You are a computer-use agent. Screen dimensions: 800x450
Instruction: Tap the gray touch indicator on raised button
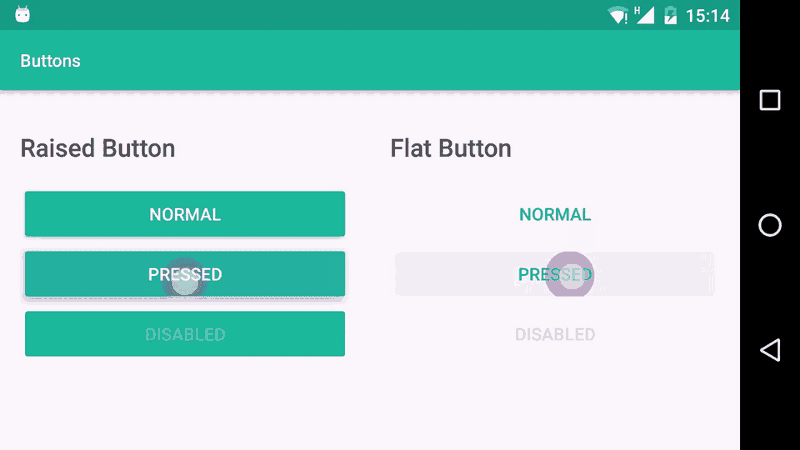point(185,280)
